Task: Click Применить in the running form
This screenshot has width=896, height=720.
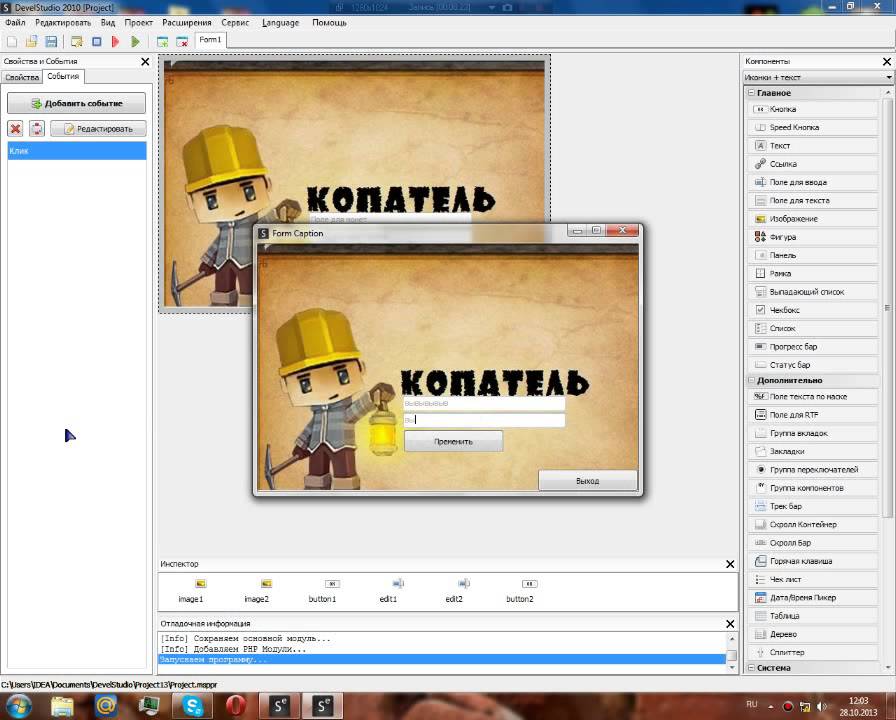Action: tap(454, 441)
